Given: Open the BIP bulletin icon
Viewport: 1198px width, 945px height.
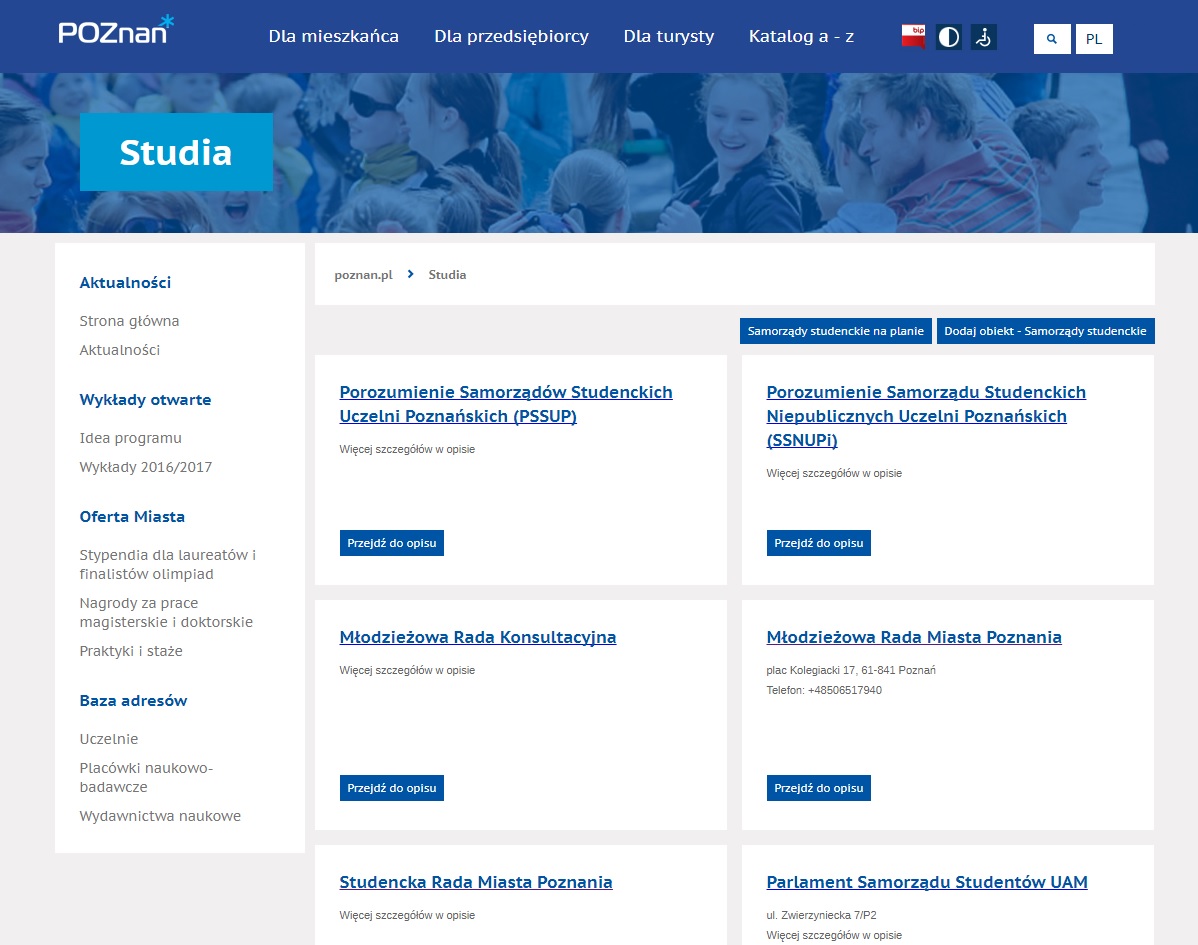Looking at the screenshot, I should [913, 37].
